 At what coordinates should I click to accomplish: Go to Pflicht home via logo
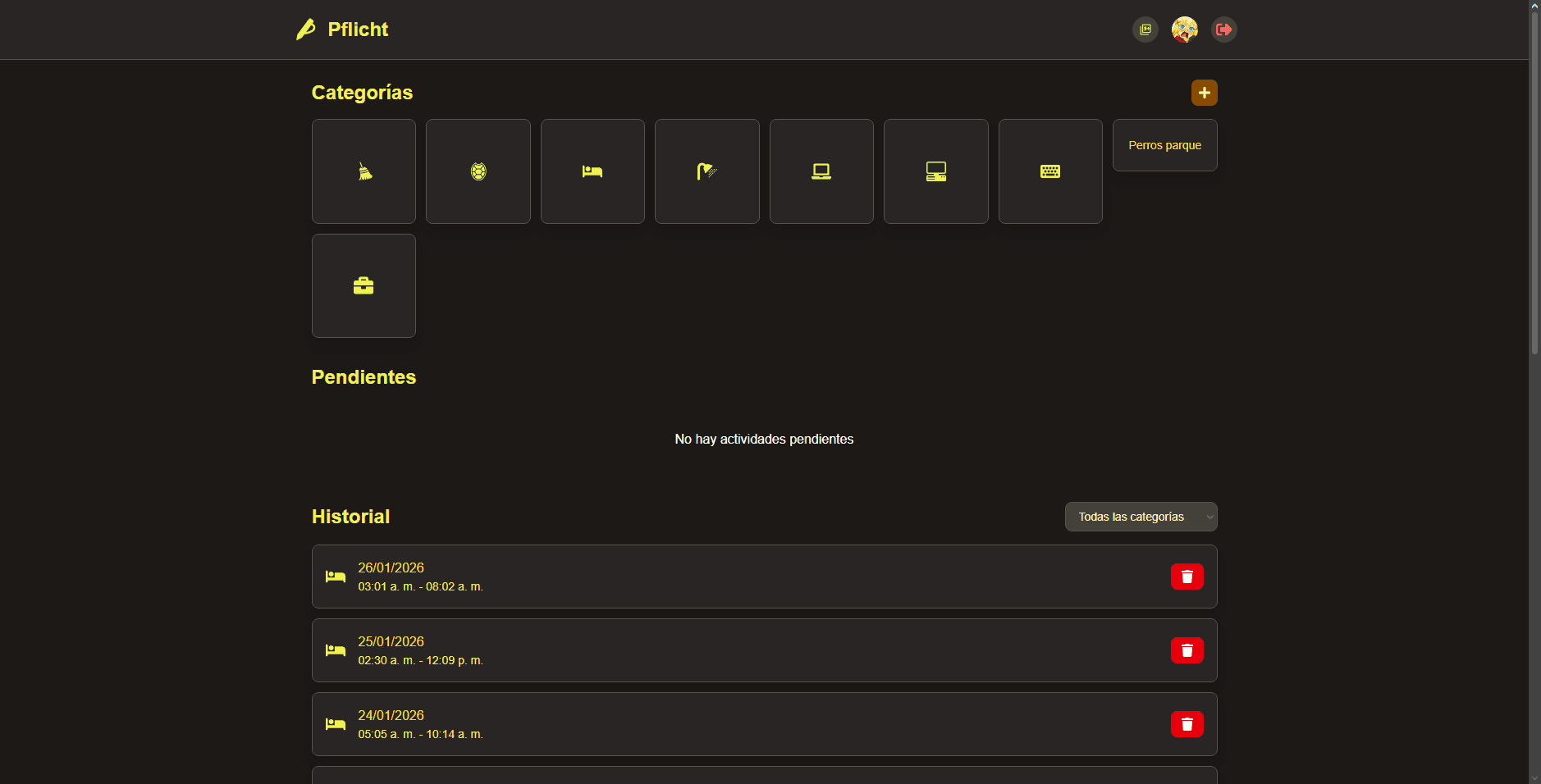pos(343,30)
